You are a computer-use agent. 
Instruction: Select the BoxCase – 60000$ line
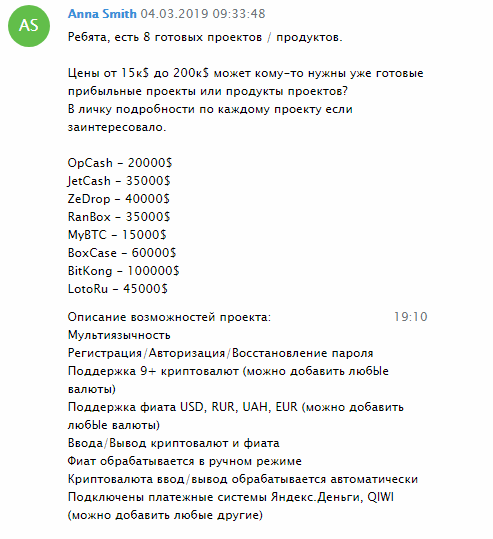(122, 253)
